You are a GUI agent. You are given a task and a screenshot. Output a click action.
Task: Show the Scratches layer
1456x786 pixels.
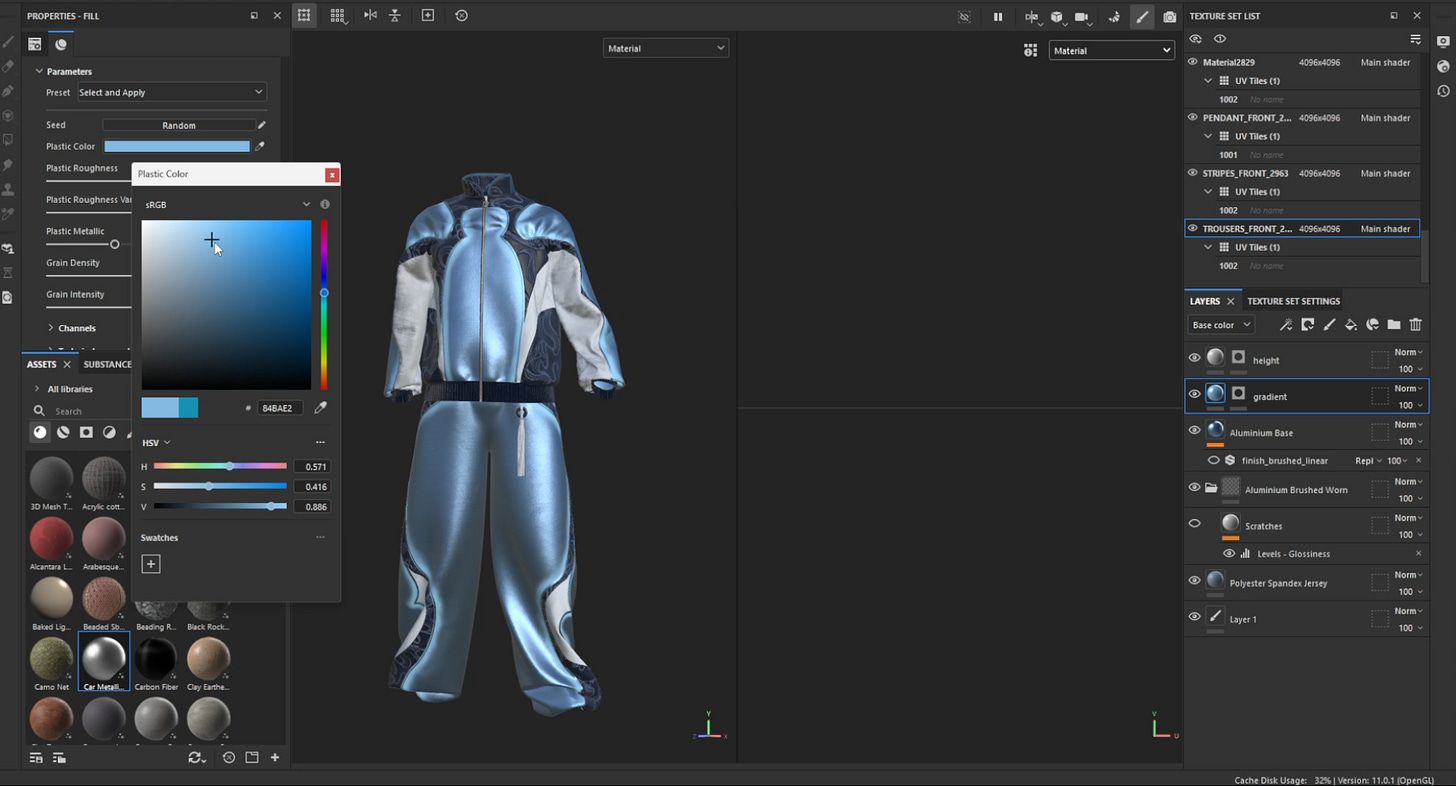click(x=1194, y=523)
